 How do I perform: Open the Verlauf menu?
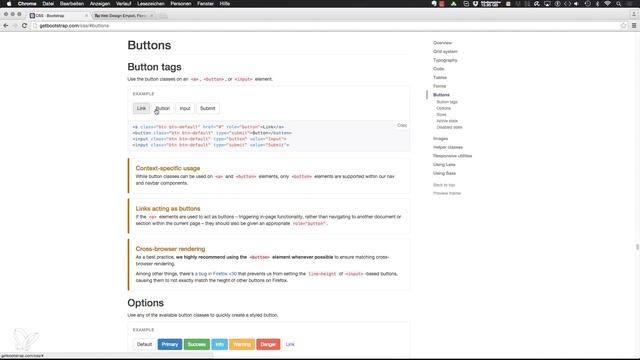[x=123, y=4]
